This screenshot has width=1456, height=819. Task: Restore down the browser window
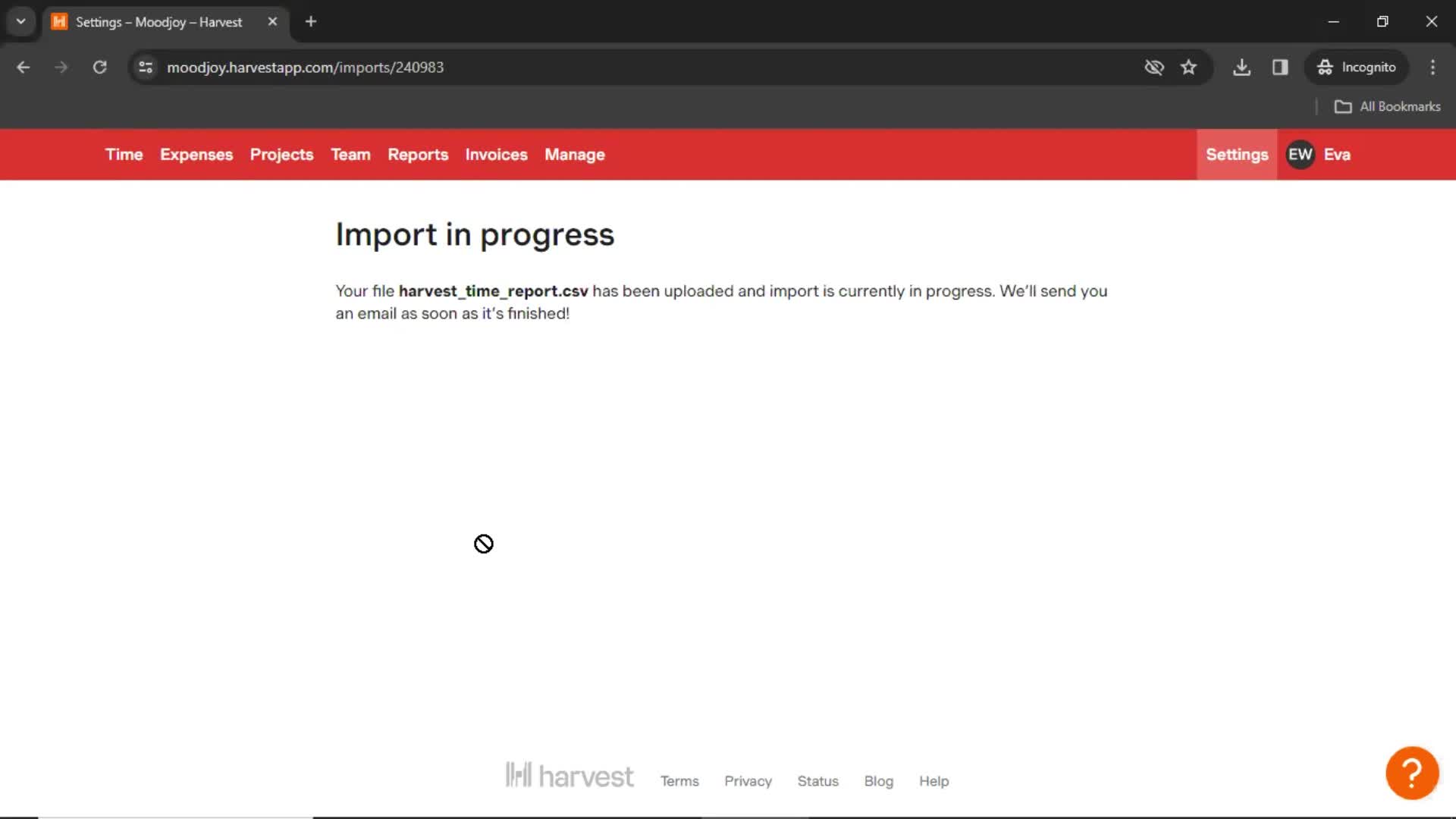click(x=1382, y=22)
